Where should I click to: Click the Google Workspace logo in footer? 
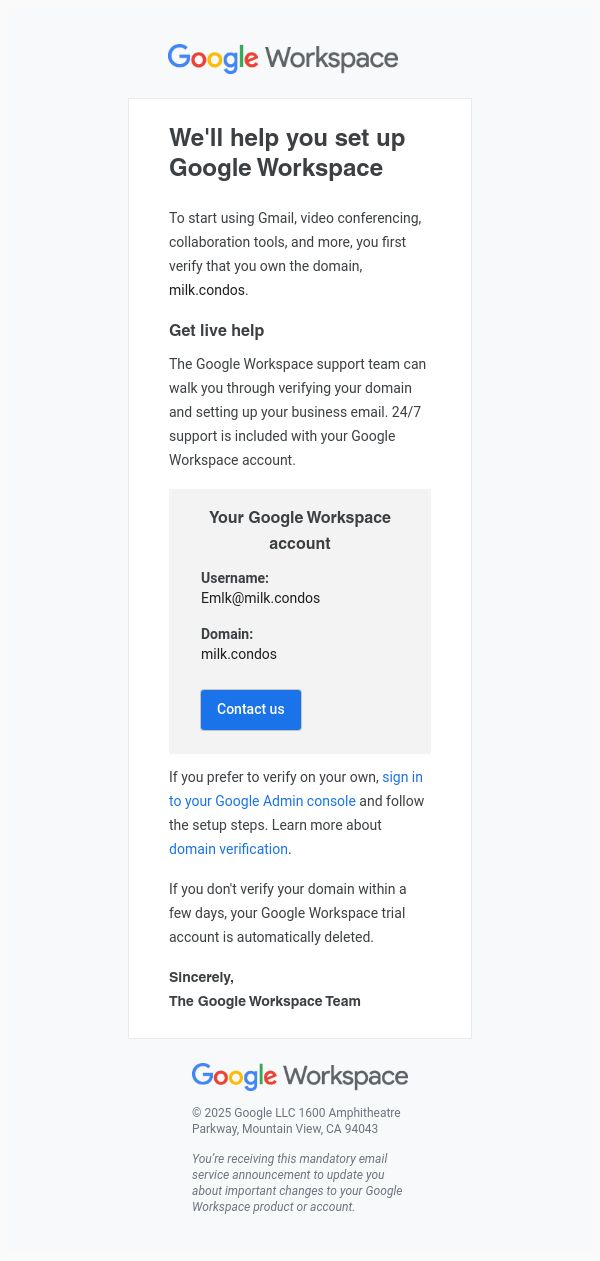tap(300, 1076)
